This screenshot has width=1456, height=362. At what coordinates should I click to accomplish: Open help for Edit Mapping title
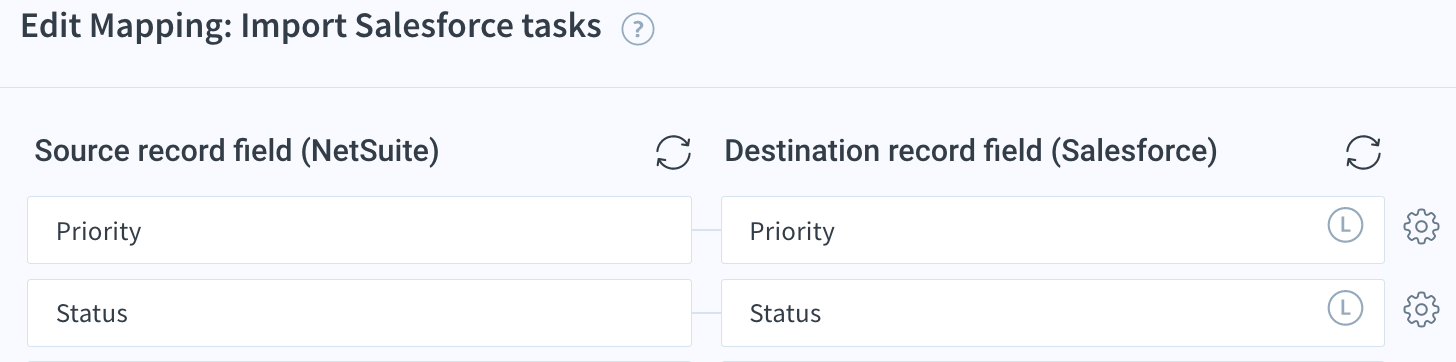(x=637, y=30)
